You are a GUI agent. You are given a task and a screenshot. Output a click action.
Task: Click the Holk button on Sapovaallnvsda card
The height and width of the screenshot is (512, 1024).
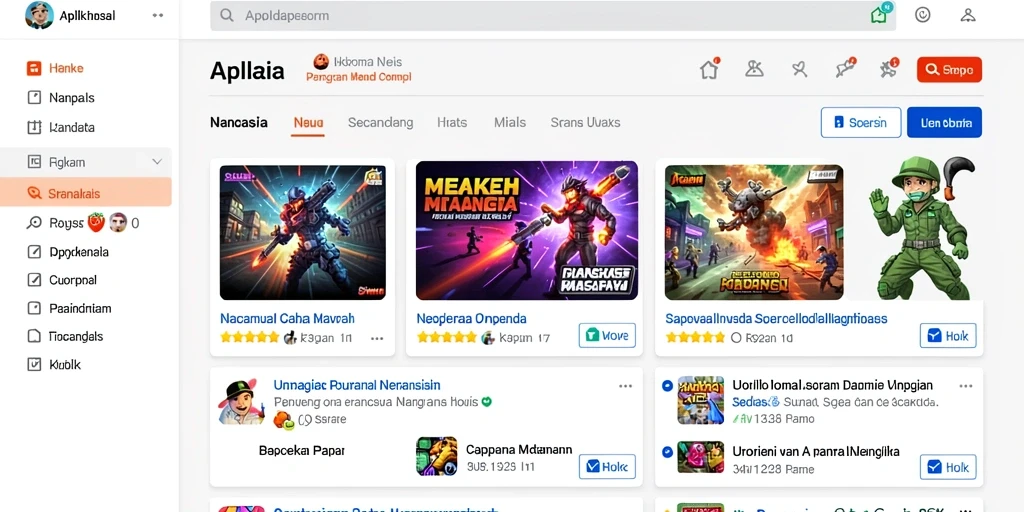click(x=948, y=336)
